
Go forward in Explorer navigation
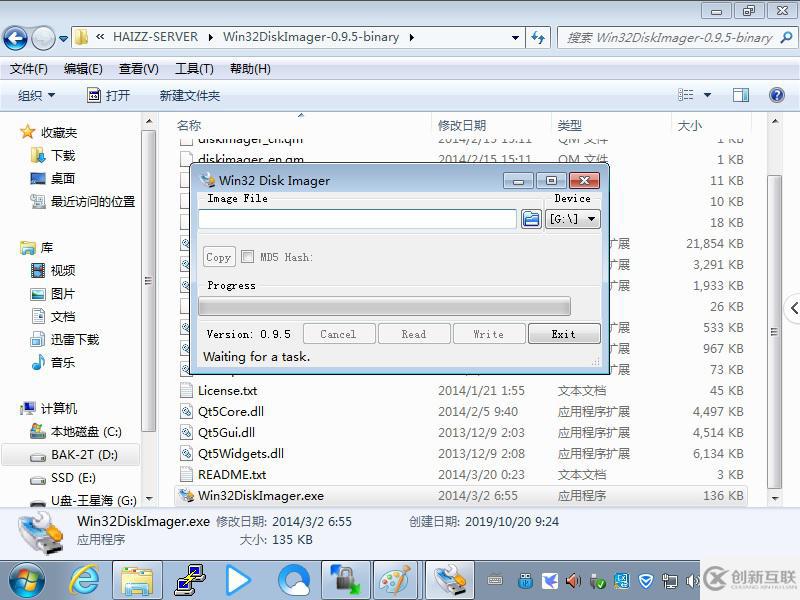tap(43, 38)
